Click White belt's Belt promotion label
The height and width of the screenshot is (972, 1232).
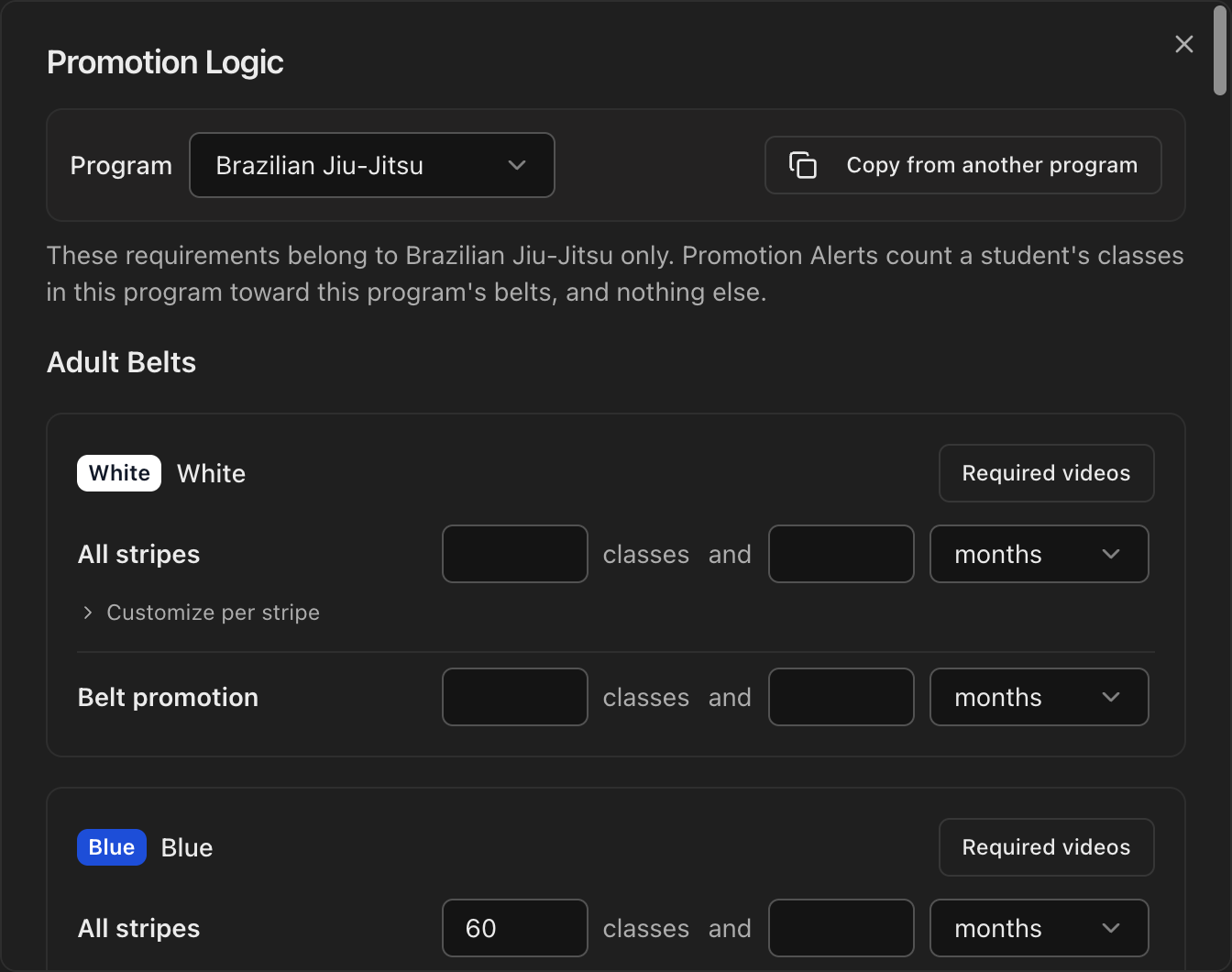(169, 697)
